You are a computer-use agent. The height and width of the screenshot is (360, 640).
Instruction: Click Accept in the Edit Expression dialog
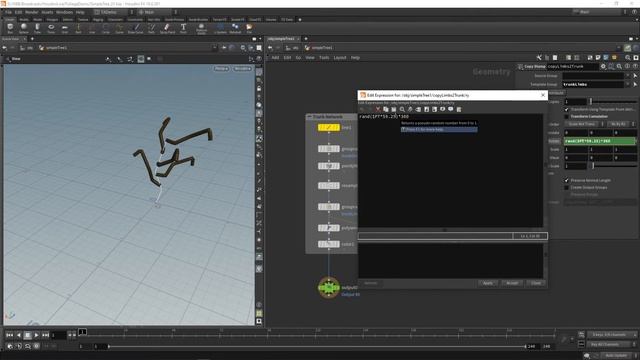(x=512, y=283)
